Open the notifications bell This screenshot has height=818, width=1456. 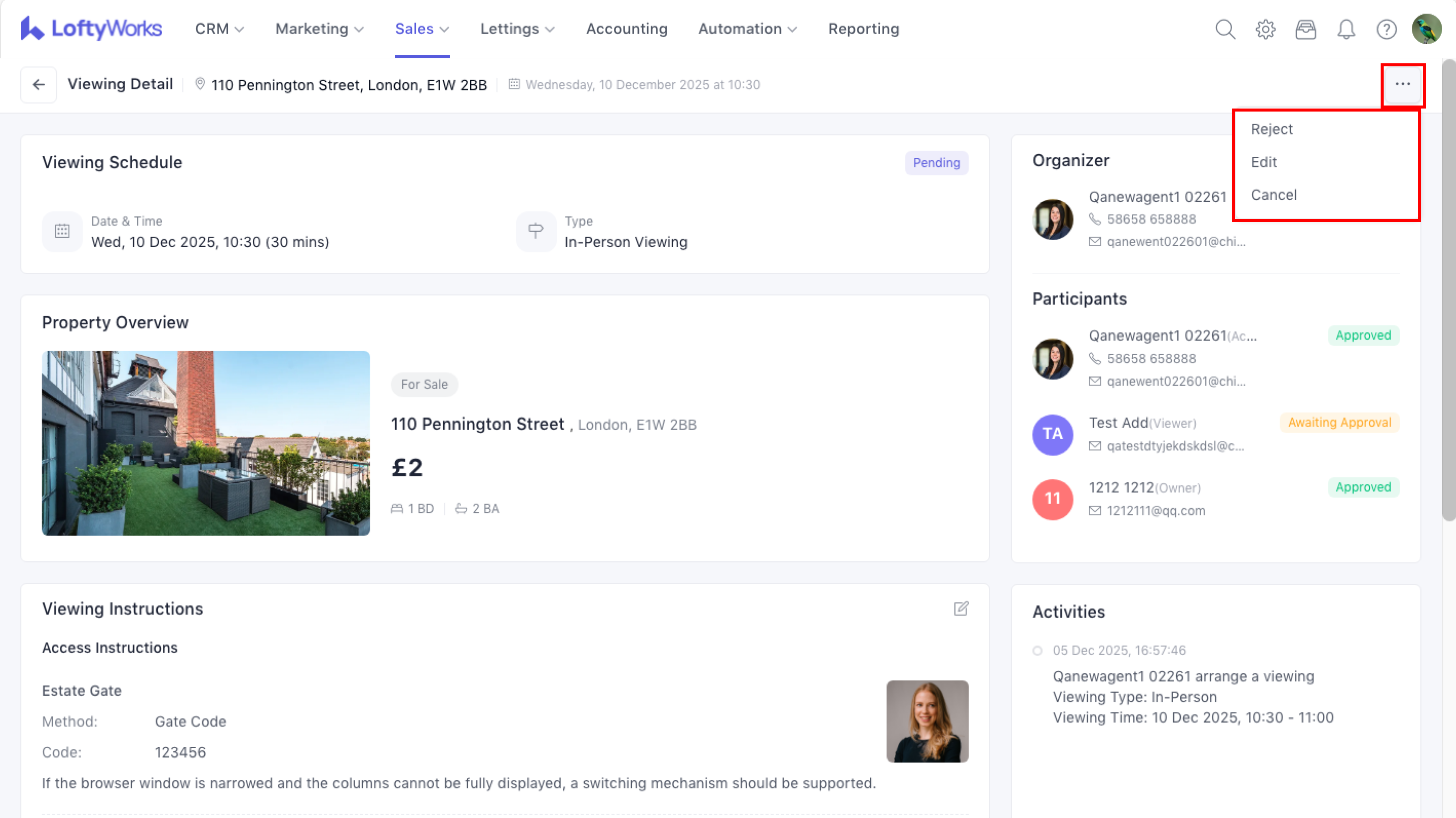pyautogui.click(x=1346, y=29)
